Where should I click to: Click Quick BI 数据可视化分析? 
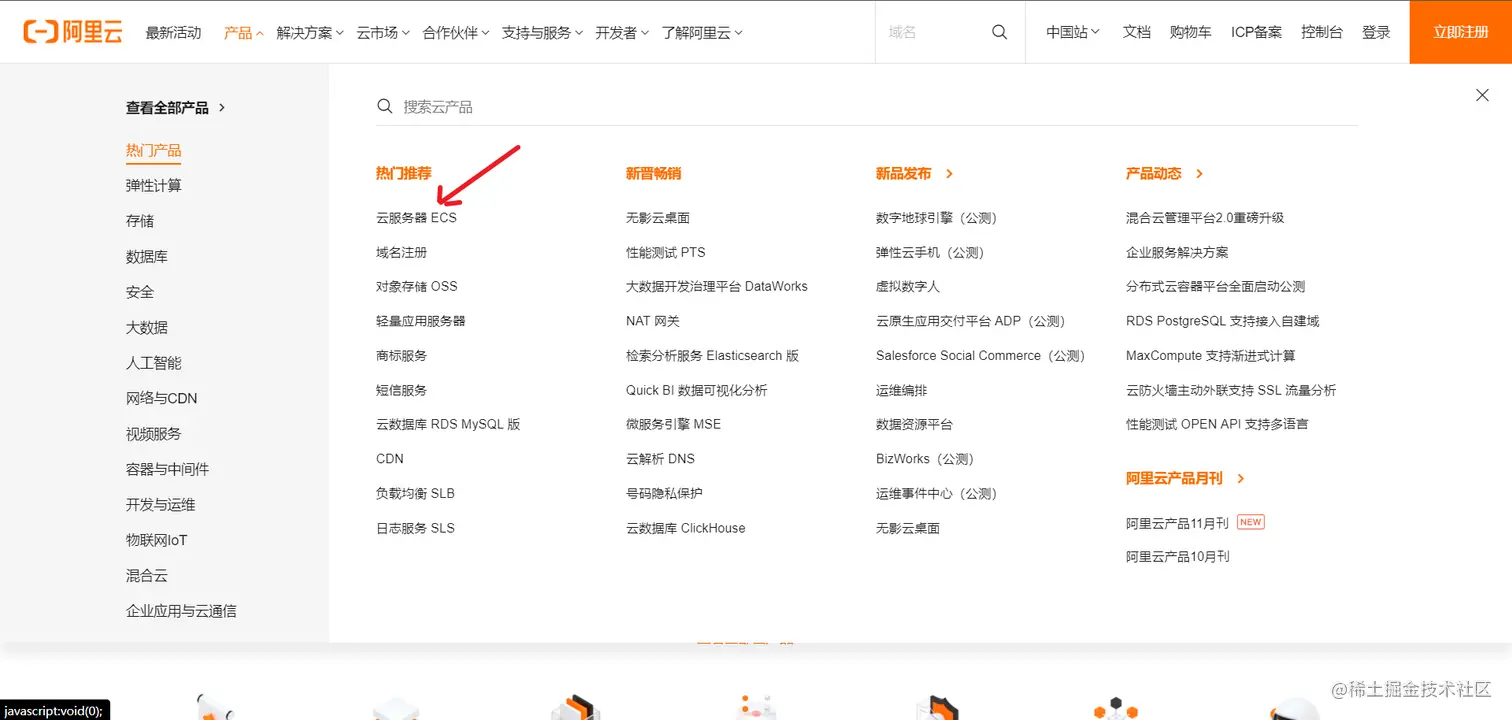[697, 390]
